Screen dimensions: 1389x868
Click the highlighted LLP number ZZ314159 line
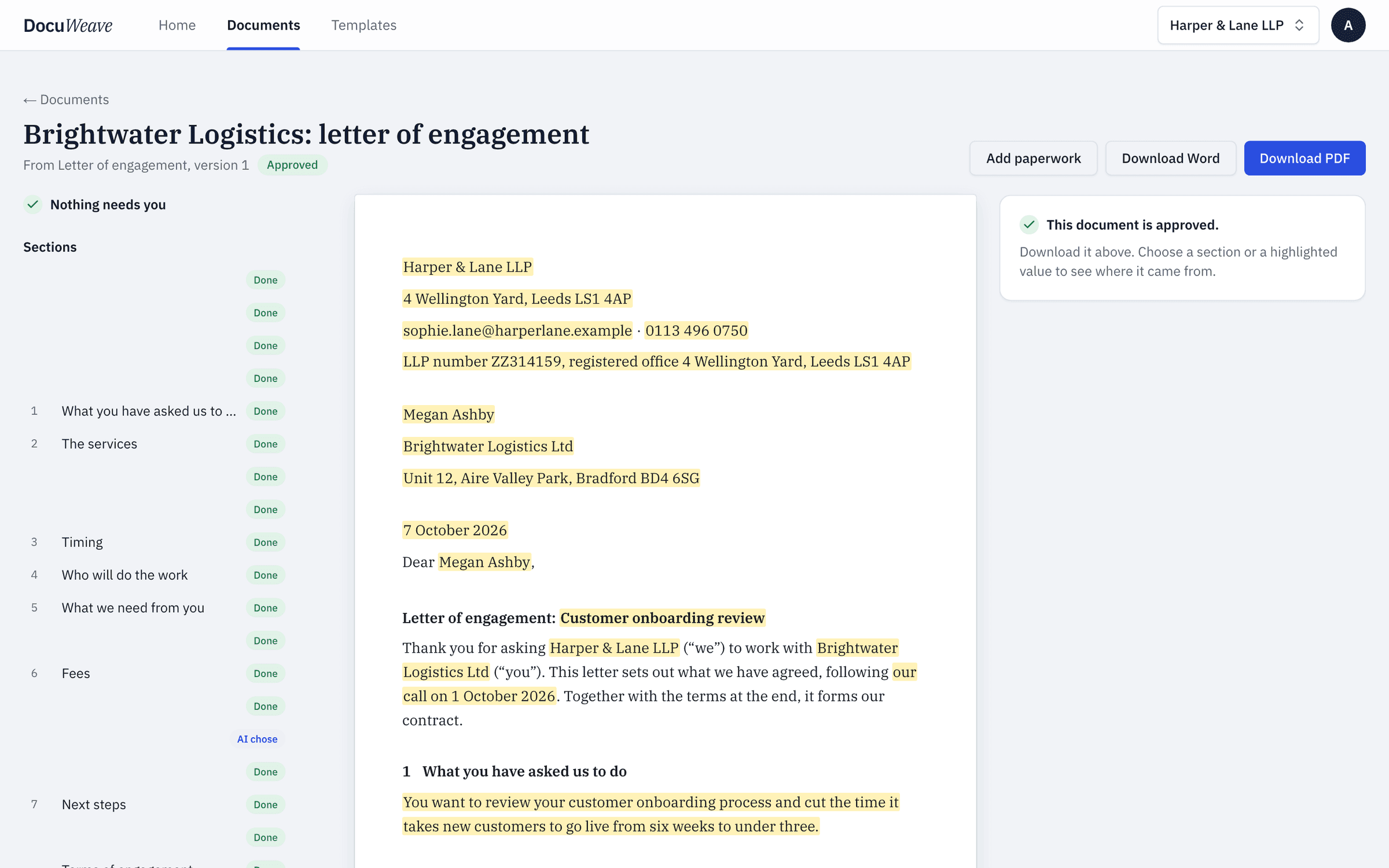click(657, 362)
